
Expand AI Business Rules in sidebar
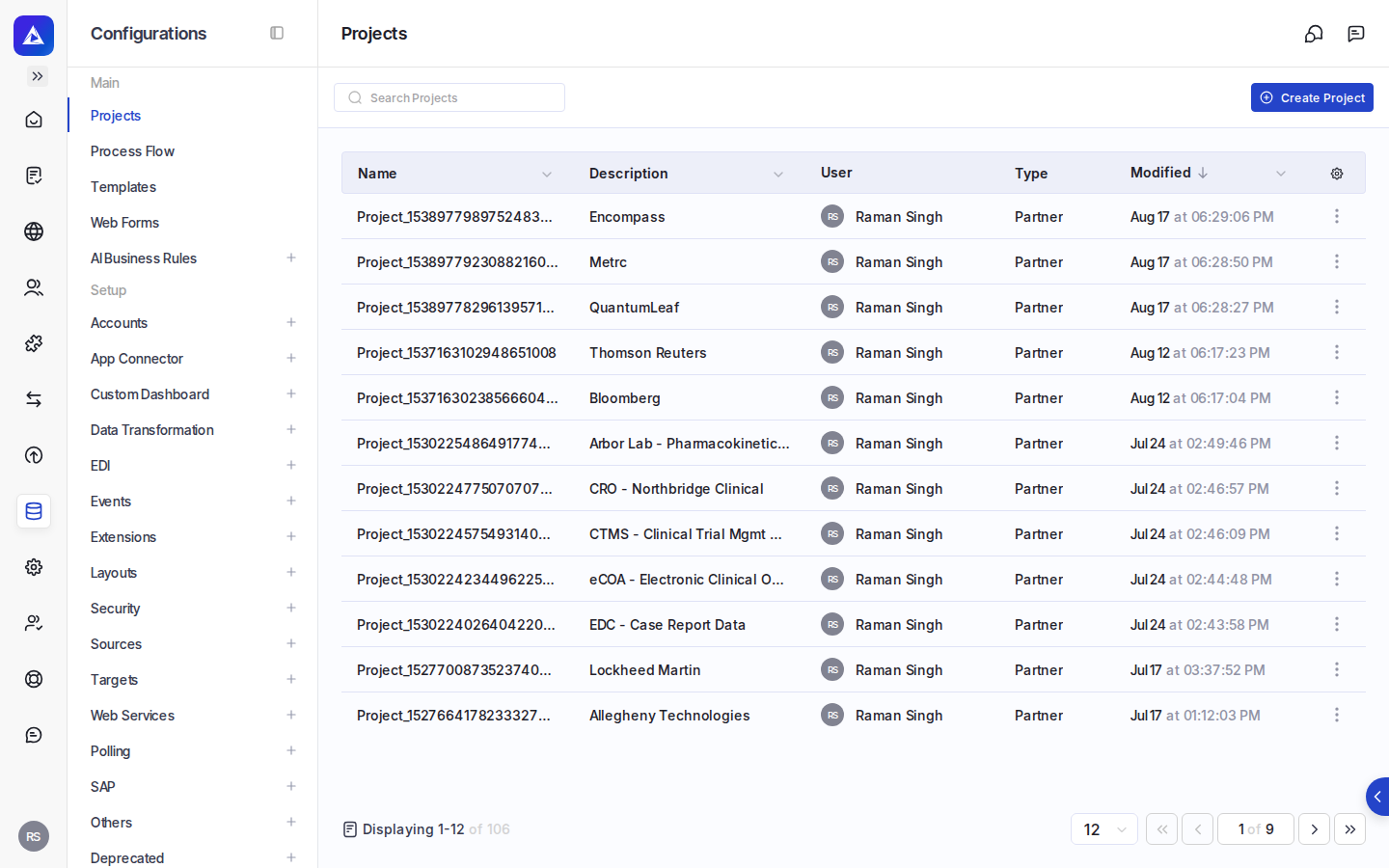point(291,258)
